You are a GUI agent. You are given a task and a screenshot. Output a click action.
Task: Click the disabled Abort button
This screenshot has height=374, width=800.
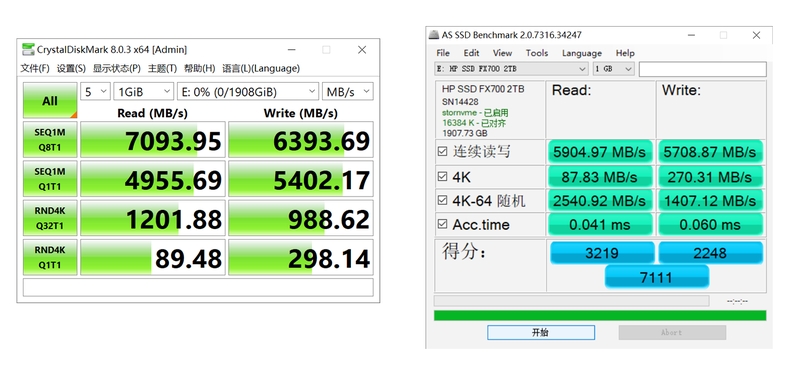point(672,333)
